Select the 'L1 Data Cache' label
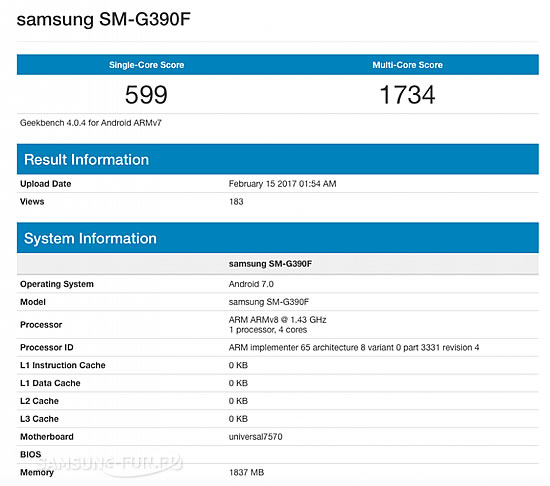The width and height of the screenshot is (550, 486). [x=50, y=383]
